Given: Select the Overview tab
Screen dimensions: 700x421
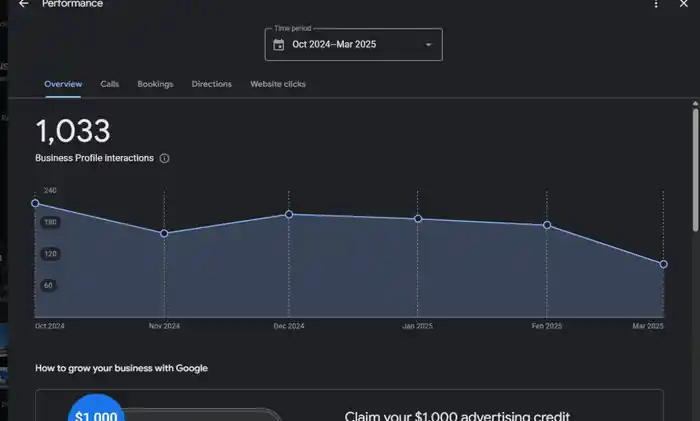Looking at the screenshot, I should coord(63,84).
